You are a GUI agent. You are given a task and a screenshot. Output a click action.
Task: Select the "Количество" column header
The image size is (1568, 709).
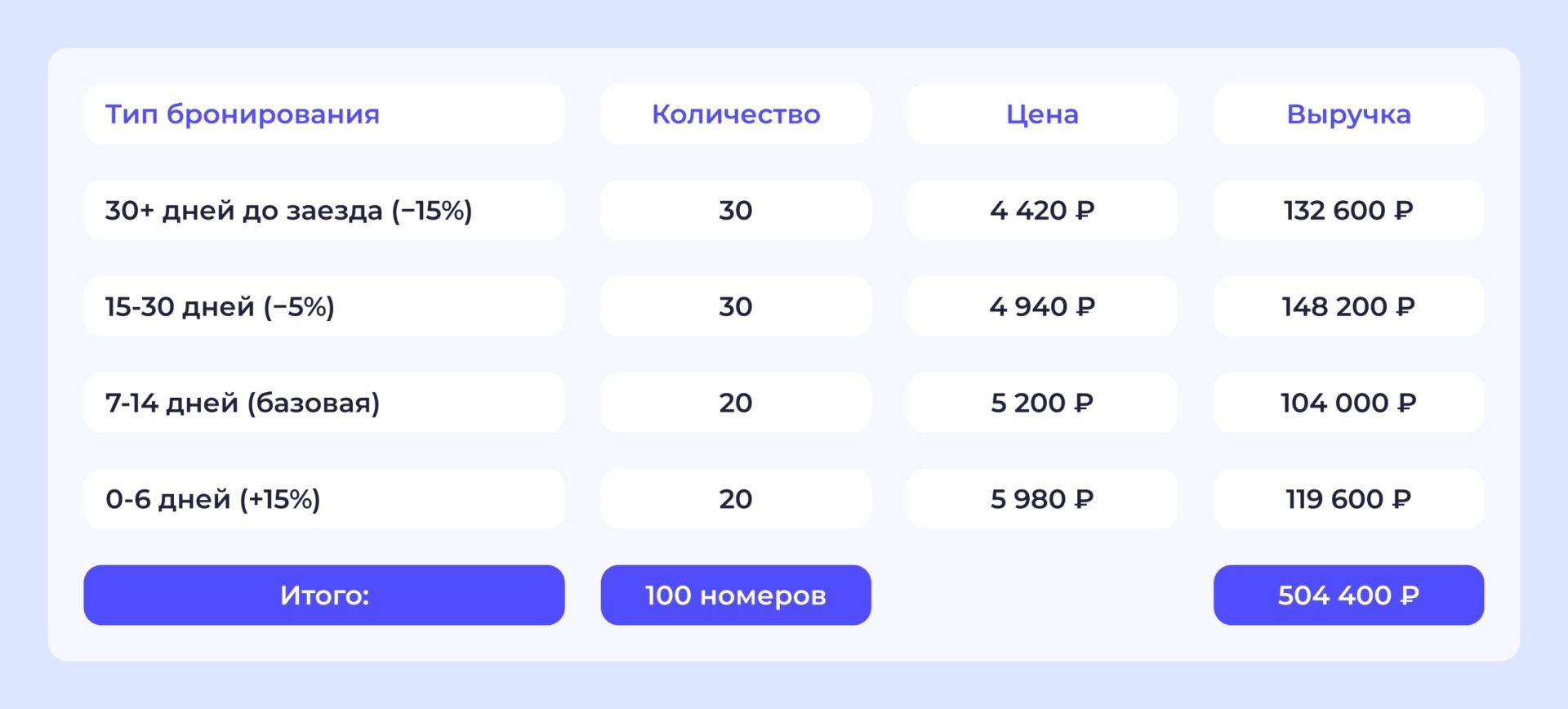pos(735,114)
